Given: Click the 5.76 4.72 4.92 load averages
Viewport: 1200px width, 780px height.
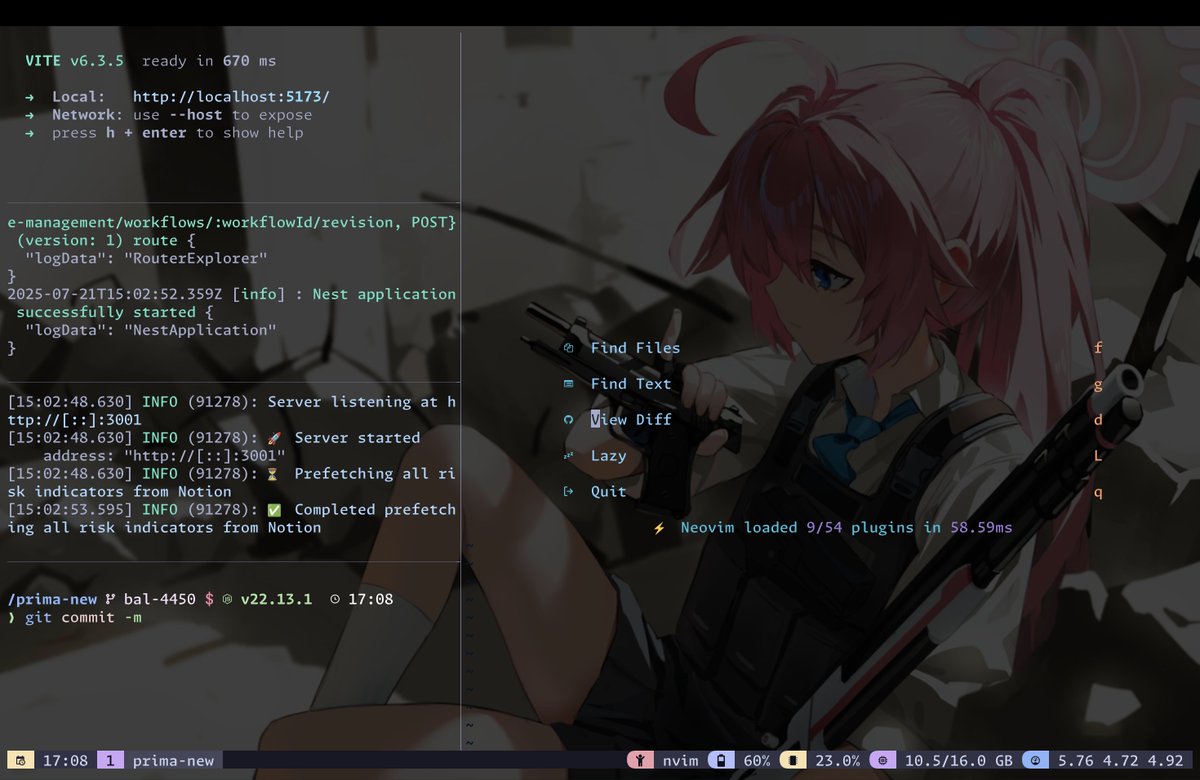Looking at the screenshot, I should click(1120, 761).
